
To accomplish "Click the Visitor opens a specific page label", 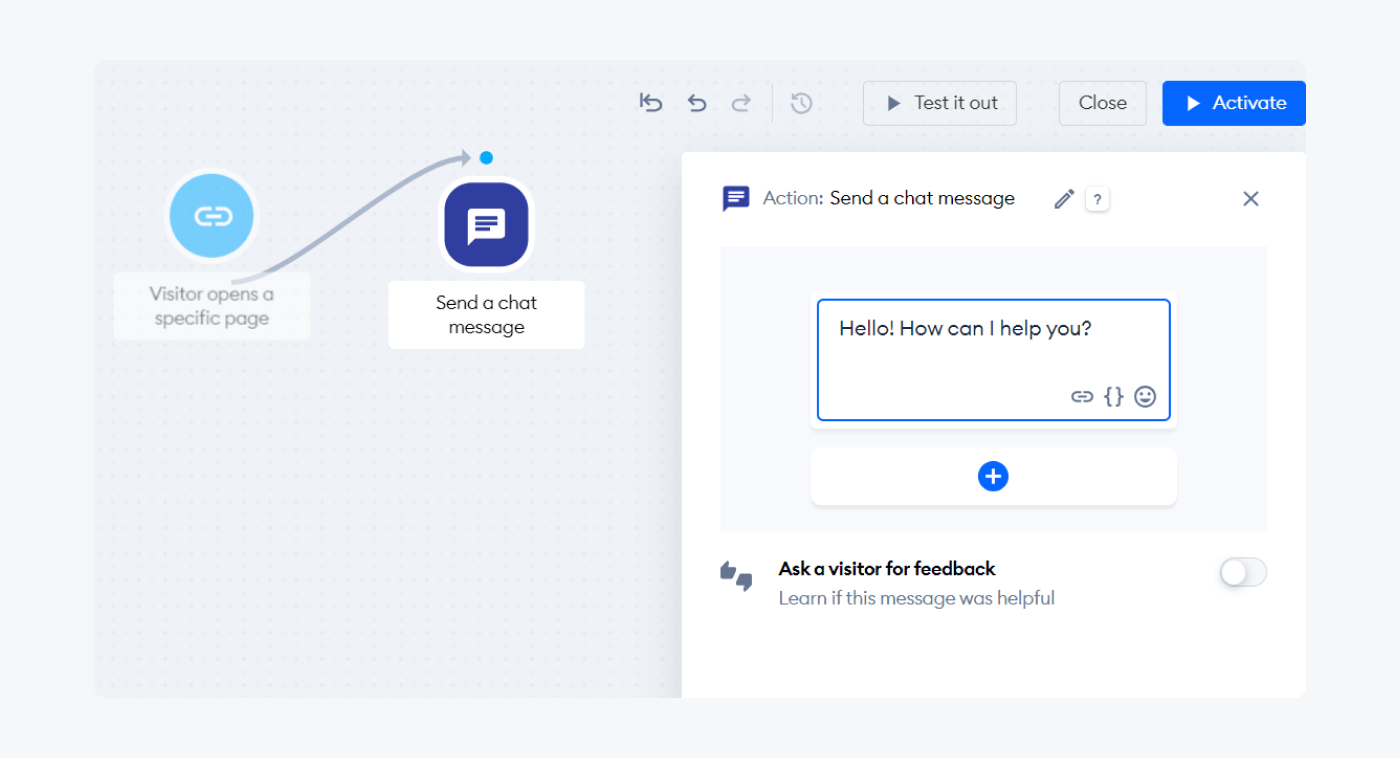I will 211,306.
